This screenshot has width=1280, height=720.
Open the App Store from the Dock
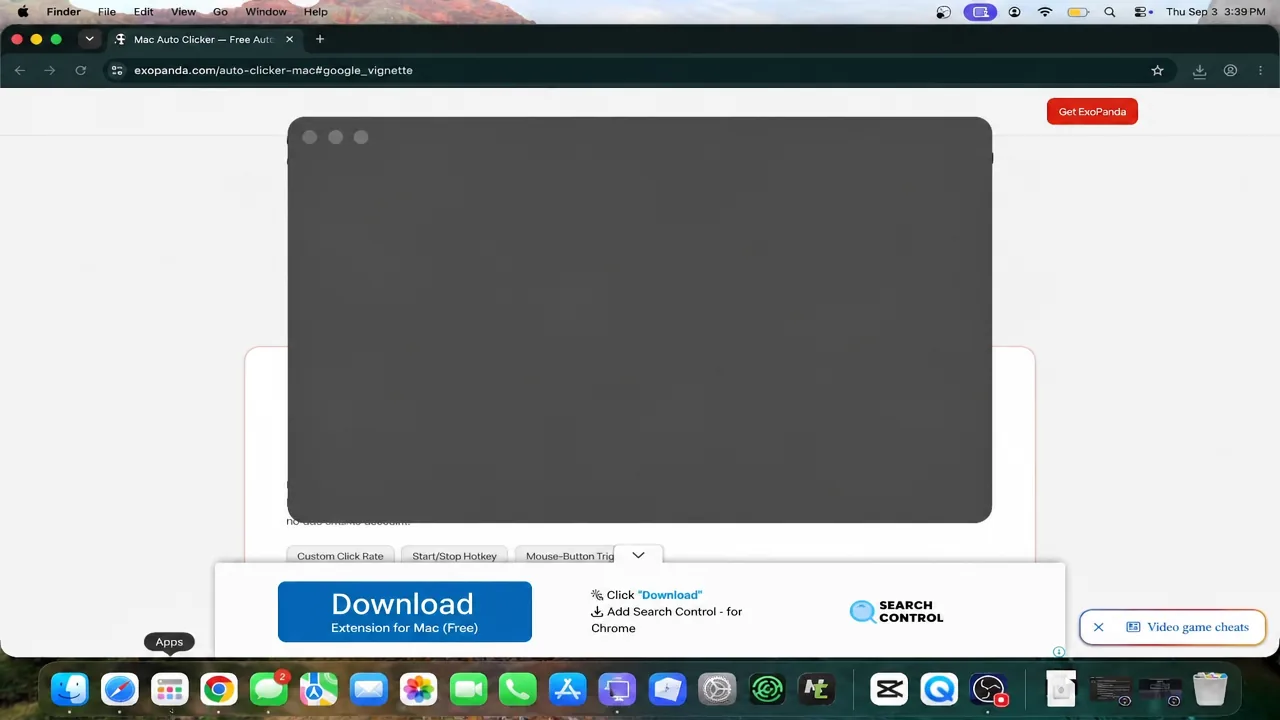coord(567,689)
